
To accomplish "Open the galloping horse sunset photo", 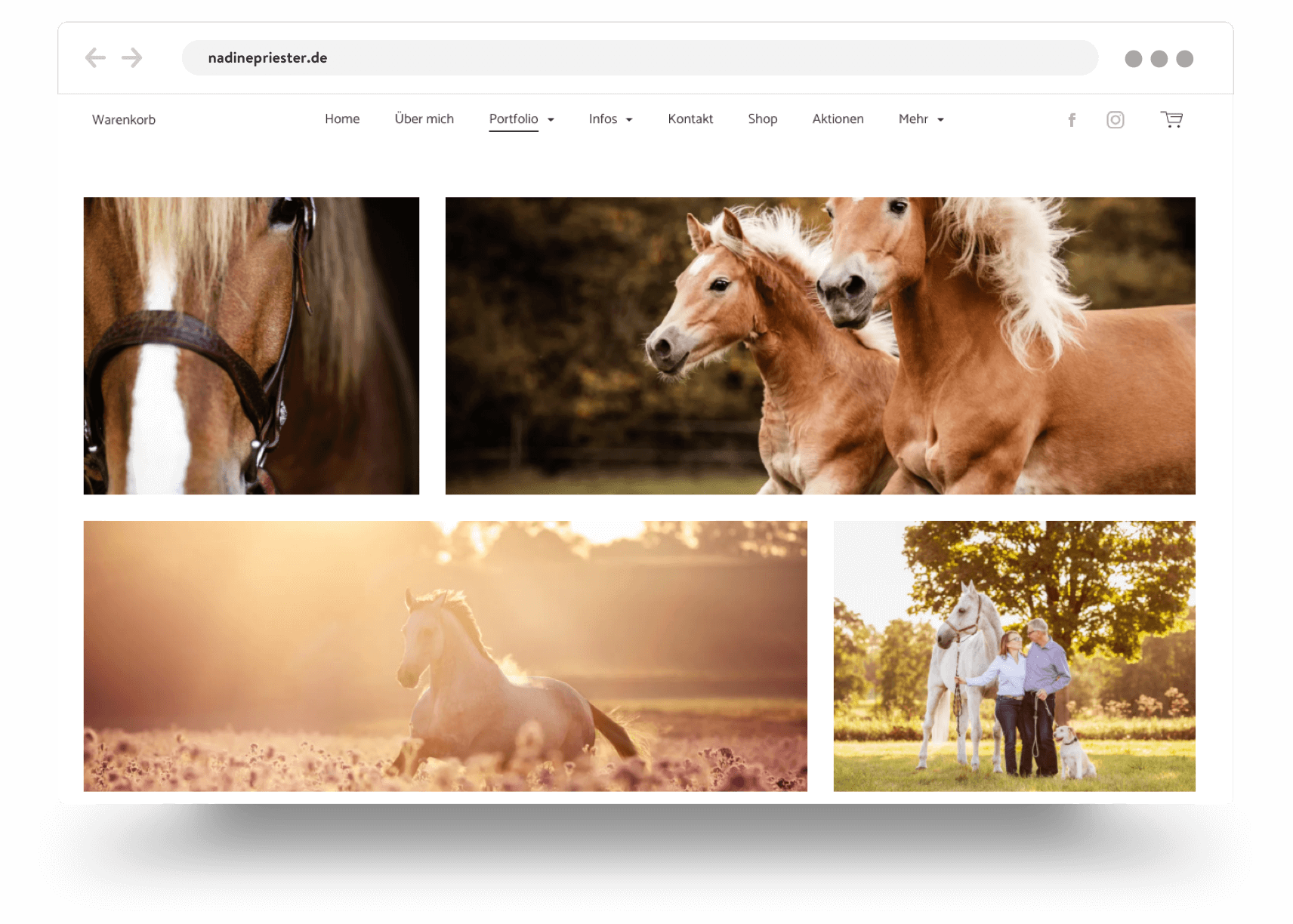I will coord(446,656).
